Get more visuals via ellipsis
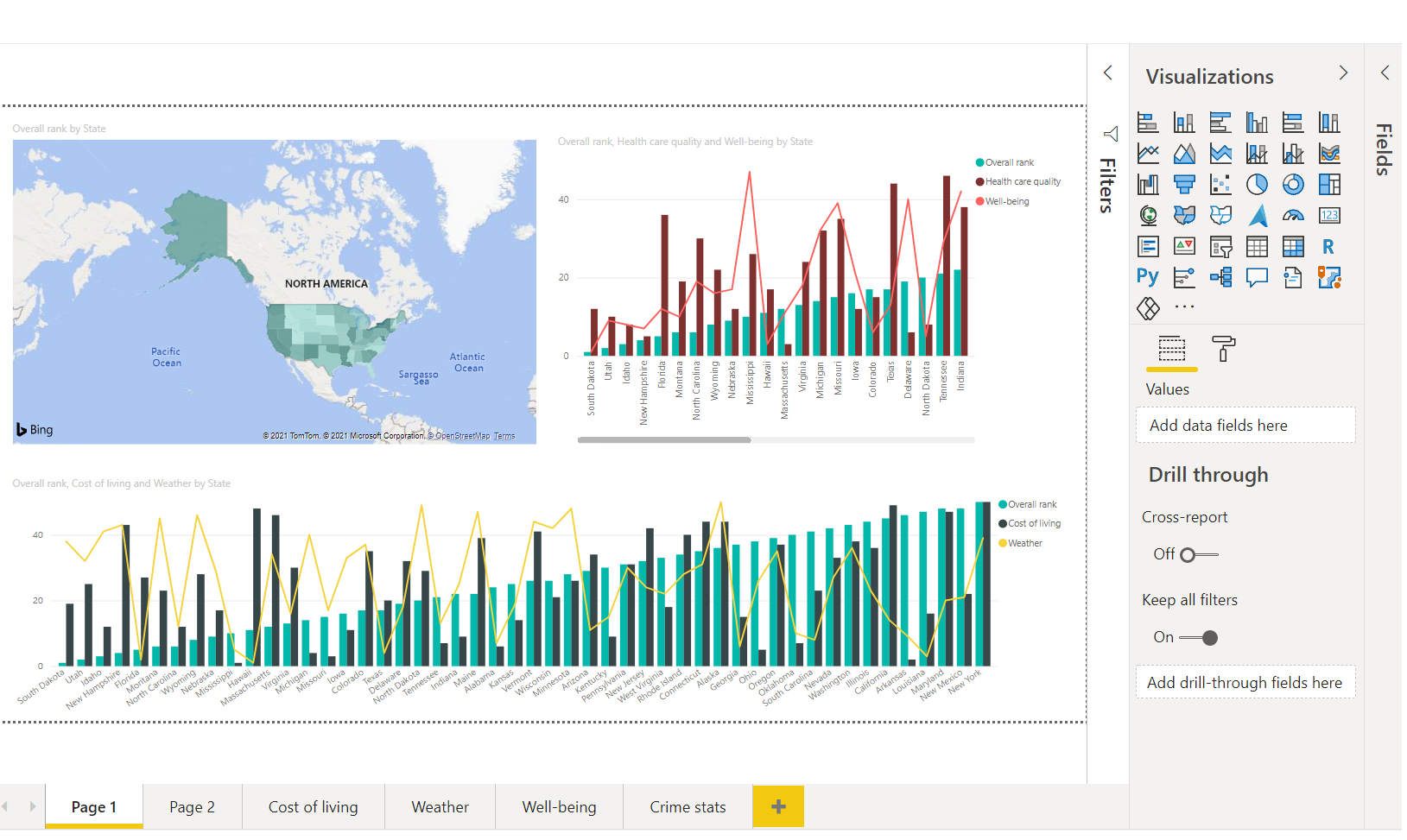Viewport: 1407px width, 840px height. [1184, 307]
